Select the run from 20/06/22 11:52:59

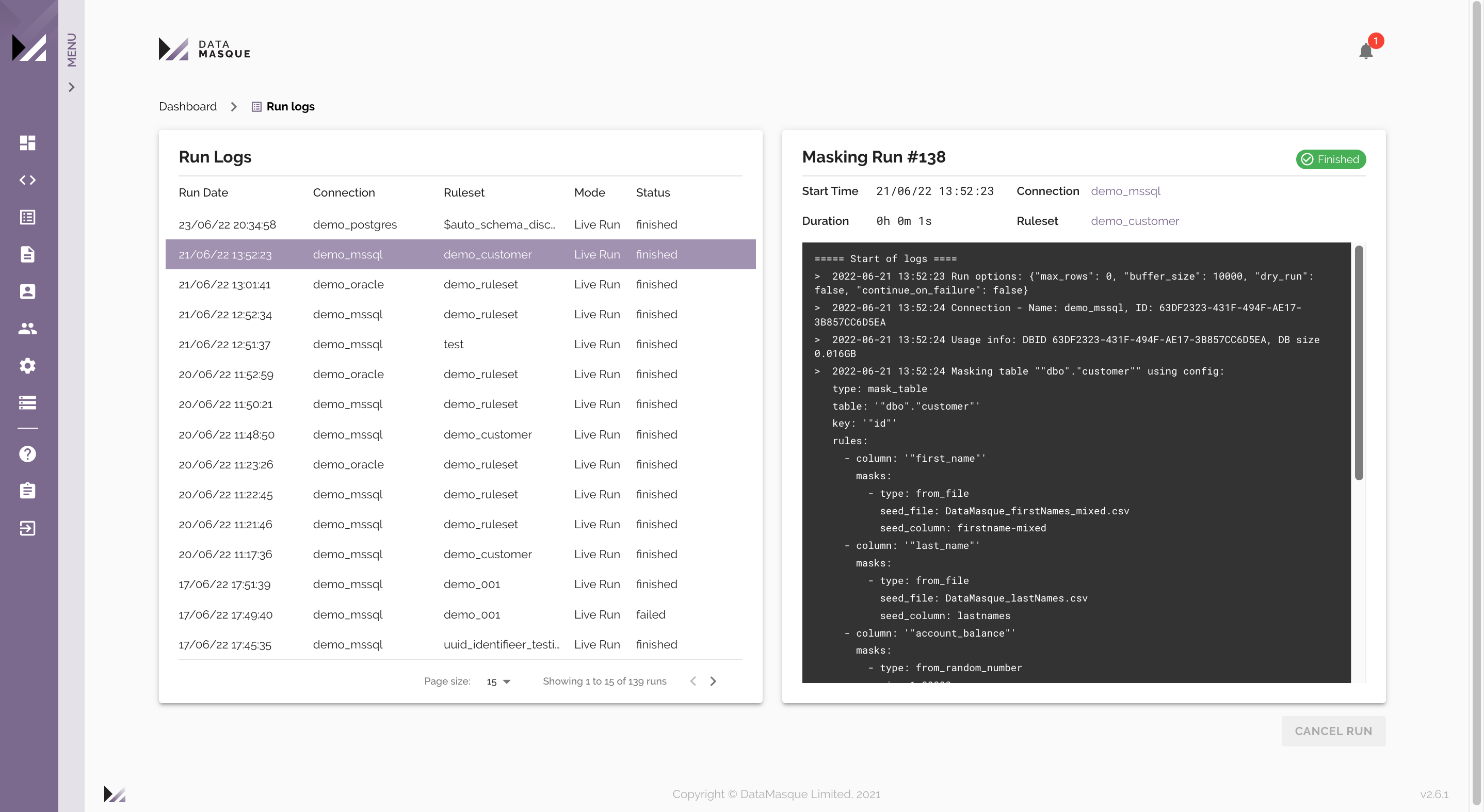coord(460,375)
